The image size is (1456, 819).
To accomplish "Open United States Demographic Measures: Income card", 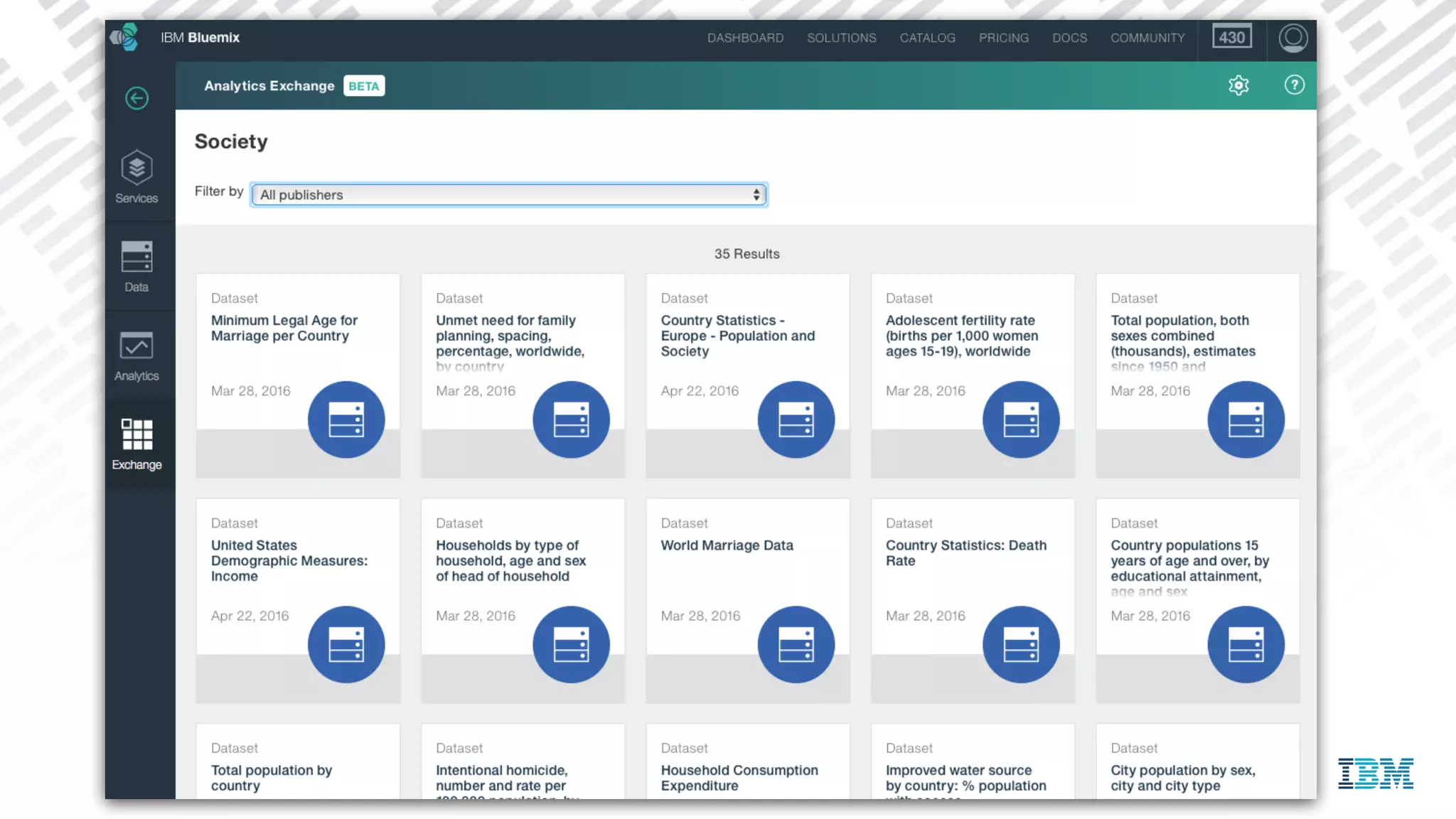I will [289, 561].
